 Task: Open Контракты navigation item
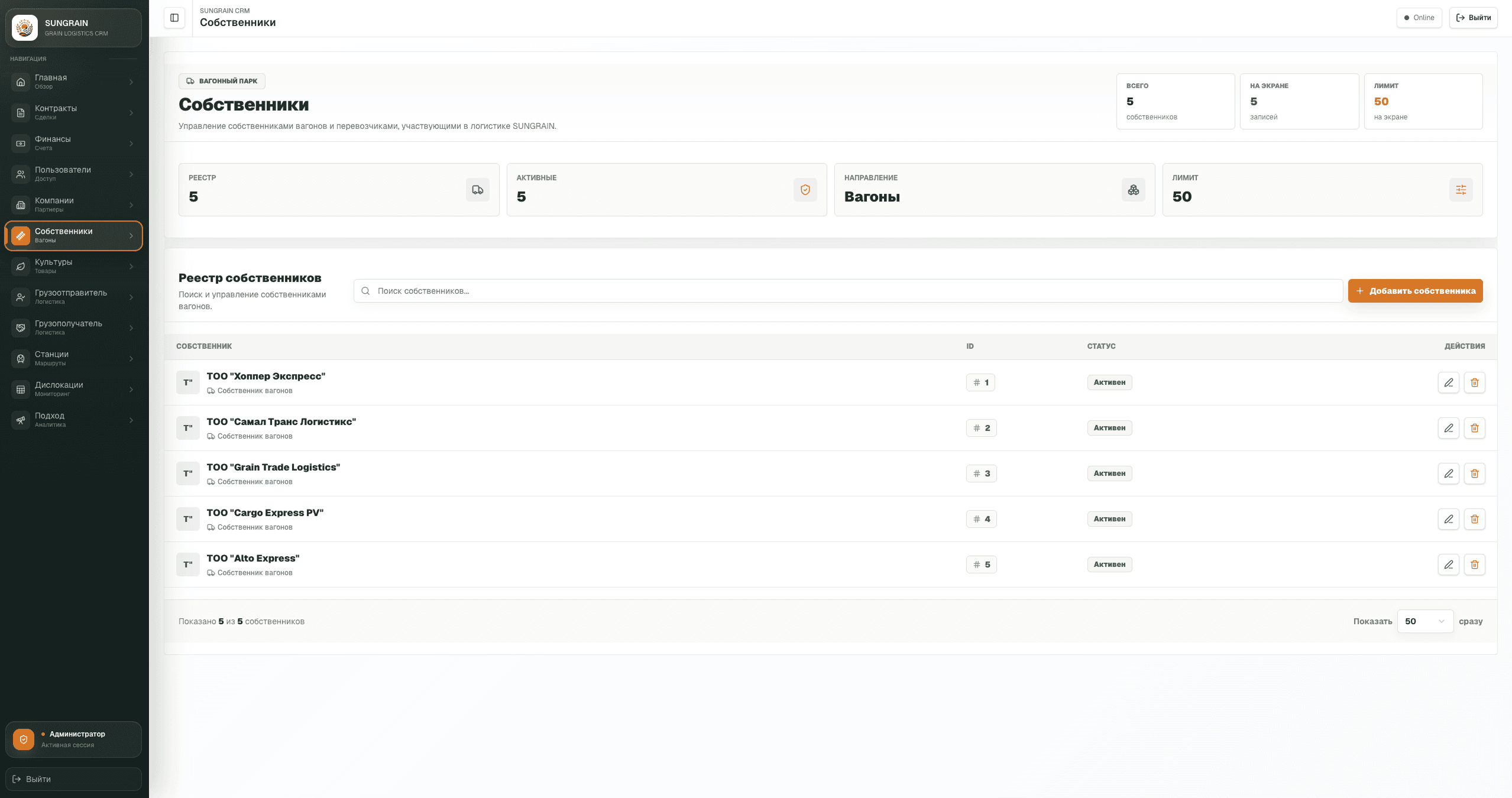[73, 113]
